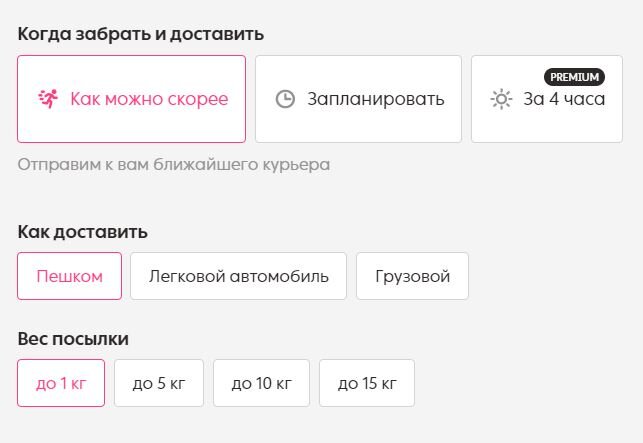Click the Как доставить heading
Screen dimensions: 643x443
(82, 232)
